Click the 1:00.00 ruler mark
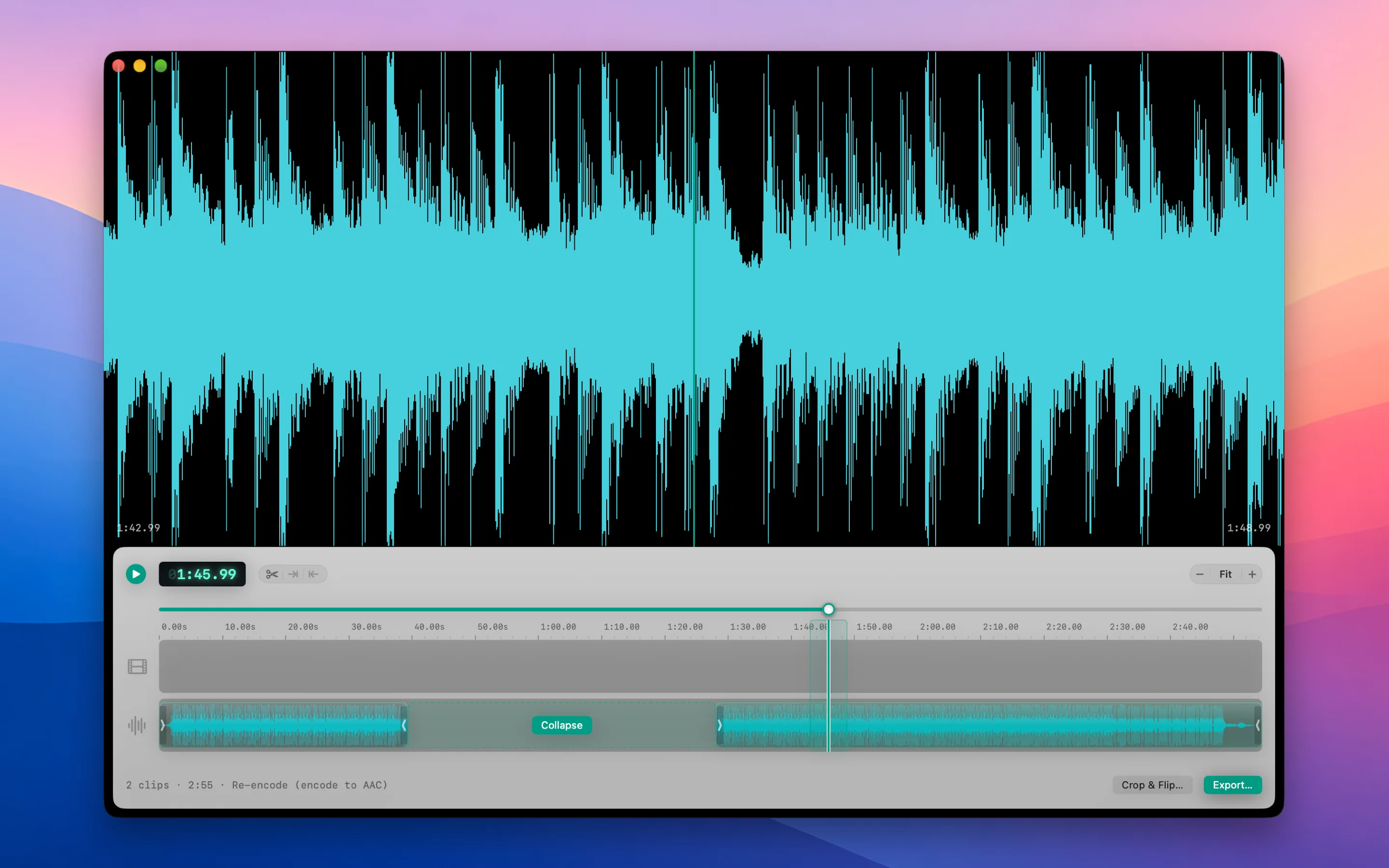This screenshot has width=1389, height=868. [x=558, y=627]
